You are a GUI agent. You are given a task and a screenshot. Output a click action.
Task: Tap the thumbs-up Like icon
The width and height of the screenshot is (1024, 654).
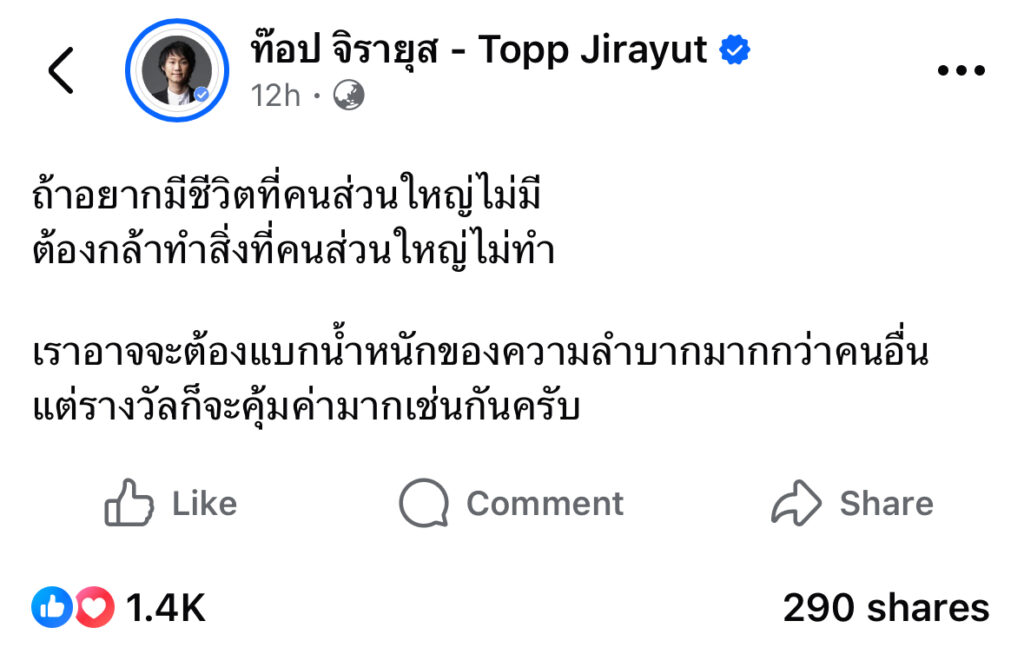pos(129,502)
